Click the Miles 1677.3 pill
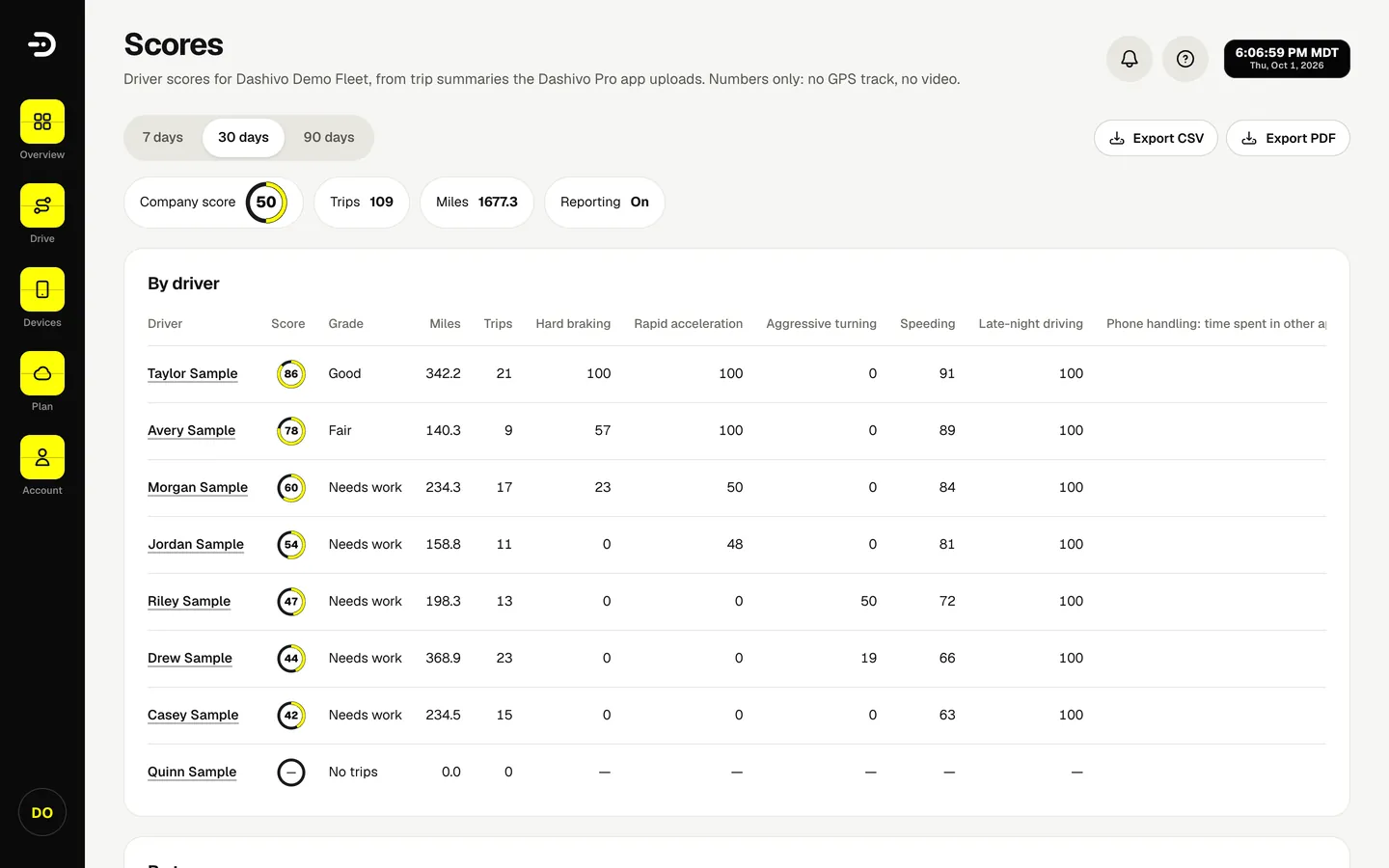The height and width of the screenshot is (868, 1389). tap(477, 203)
